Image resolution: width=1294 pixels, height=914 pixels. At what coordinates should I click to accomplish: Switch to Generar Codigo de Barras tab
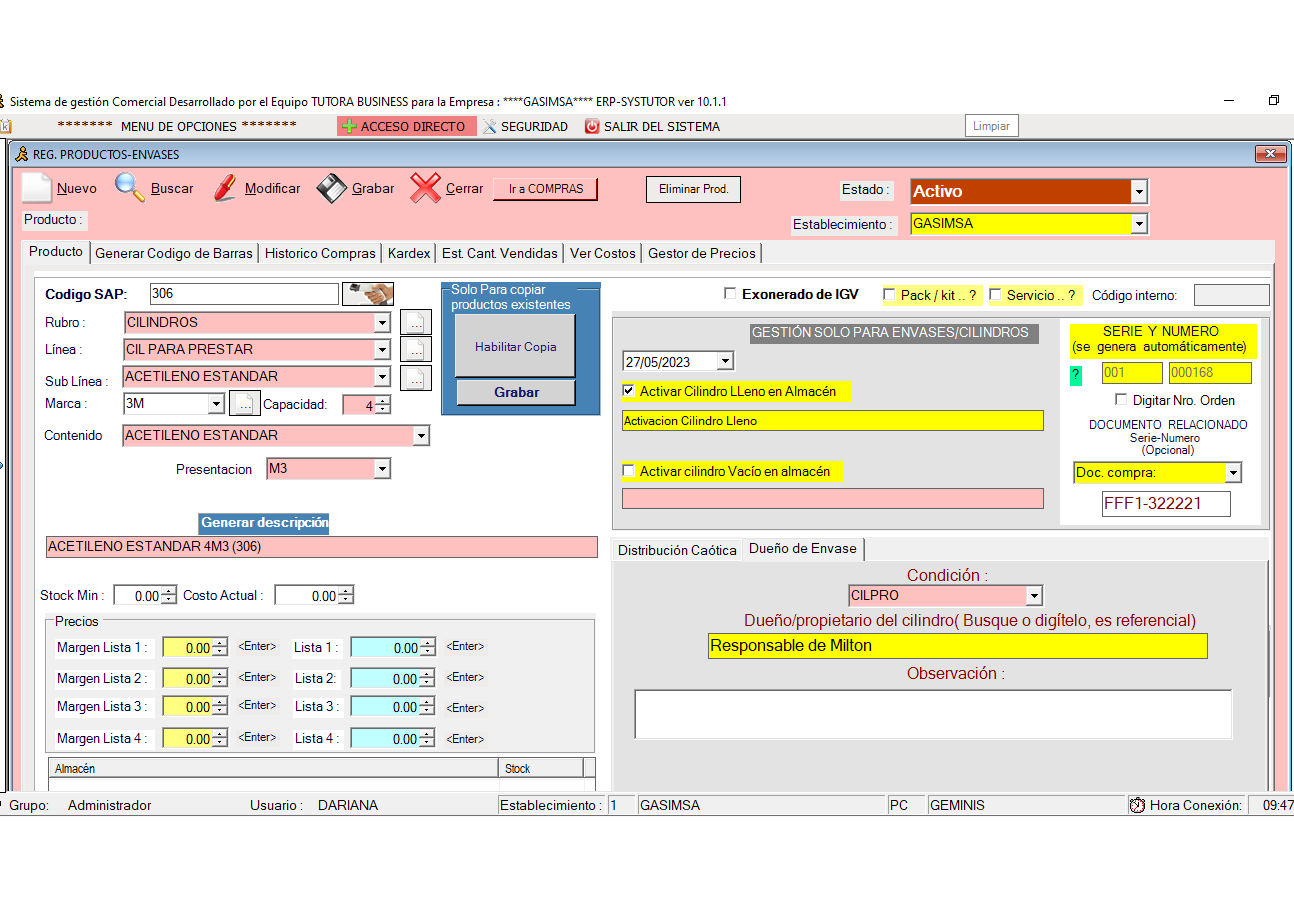[x=174, y=254]
